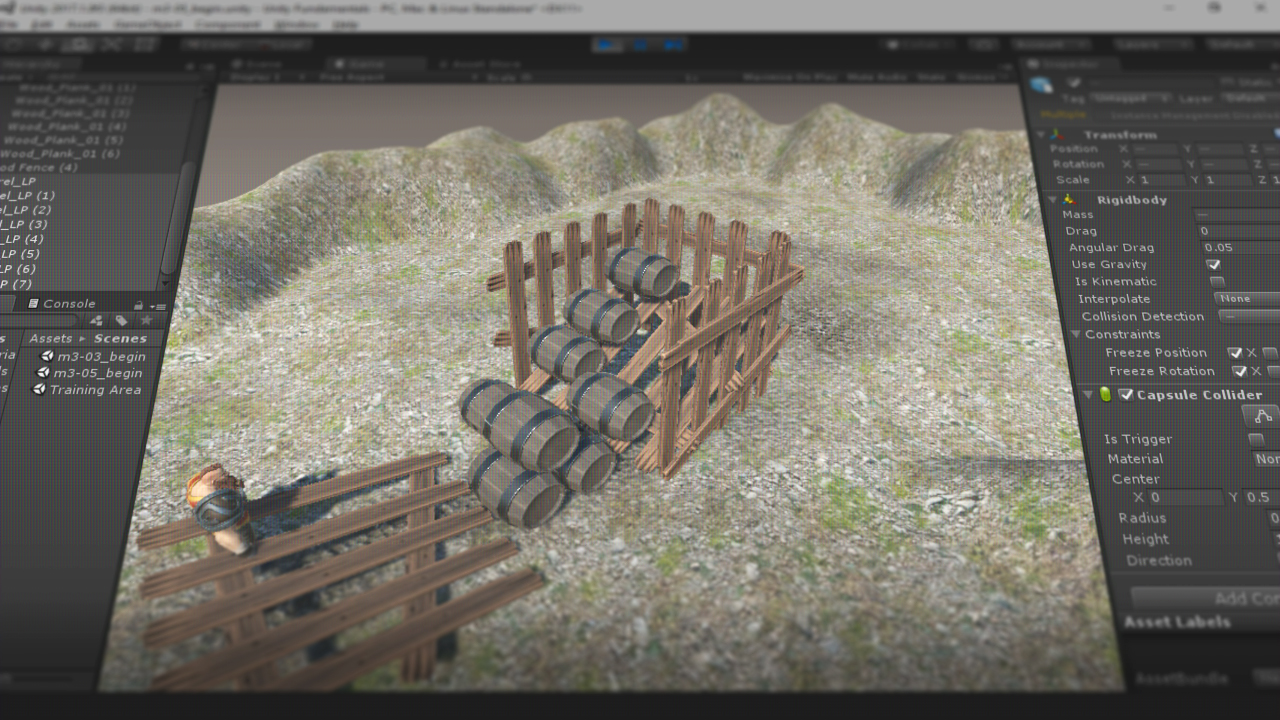Click the star favorites icon in Project panel
Viewport: 1280px width, 720px height.
(146, 320)
